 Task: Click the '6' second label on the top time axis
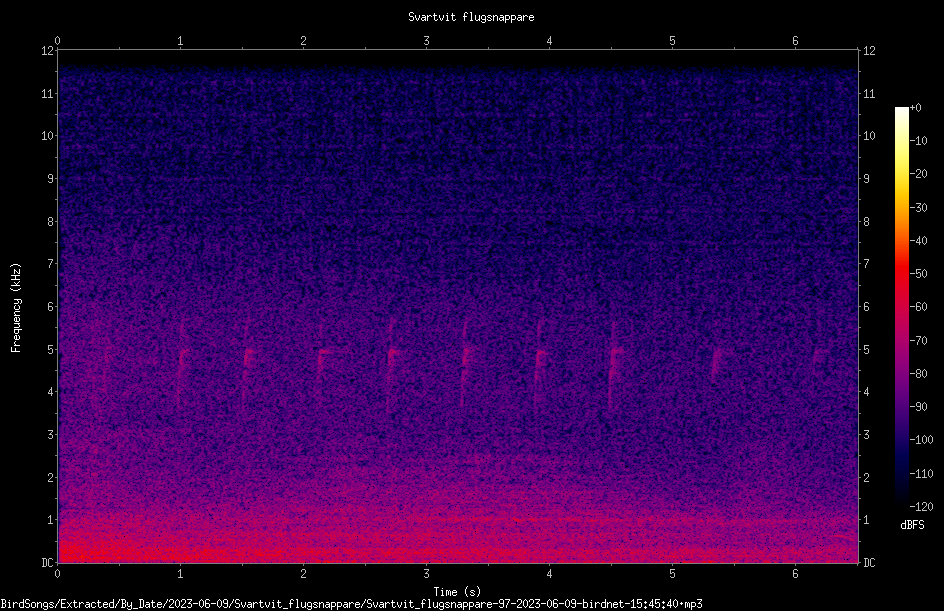795,41
